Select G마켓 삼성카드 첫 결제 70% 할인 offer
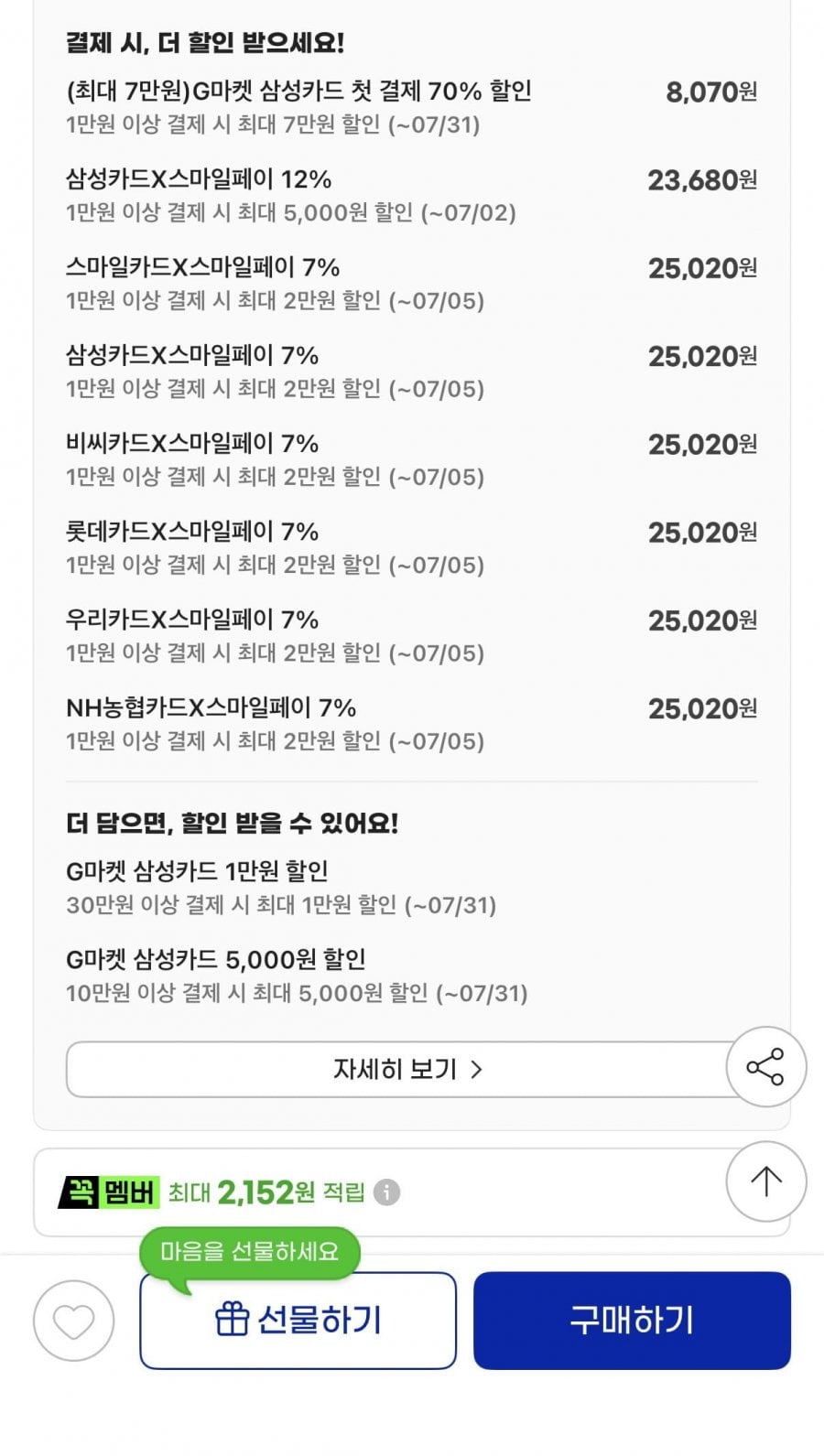Screen dimensions: 824x1456 (411, 107)
